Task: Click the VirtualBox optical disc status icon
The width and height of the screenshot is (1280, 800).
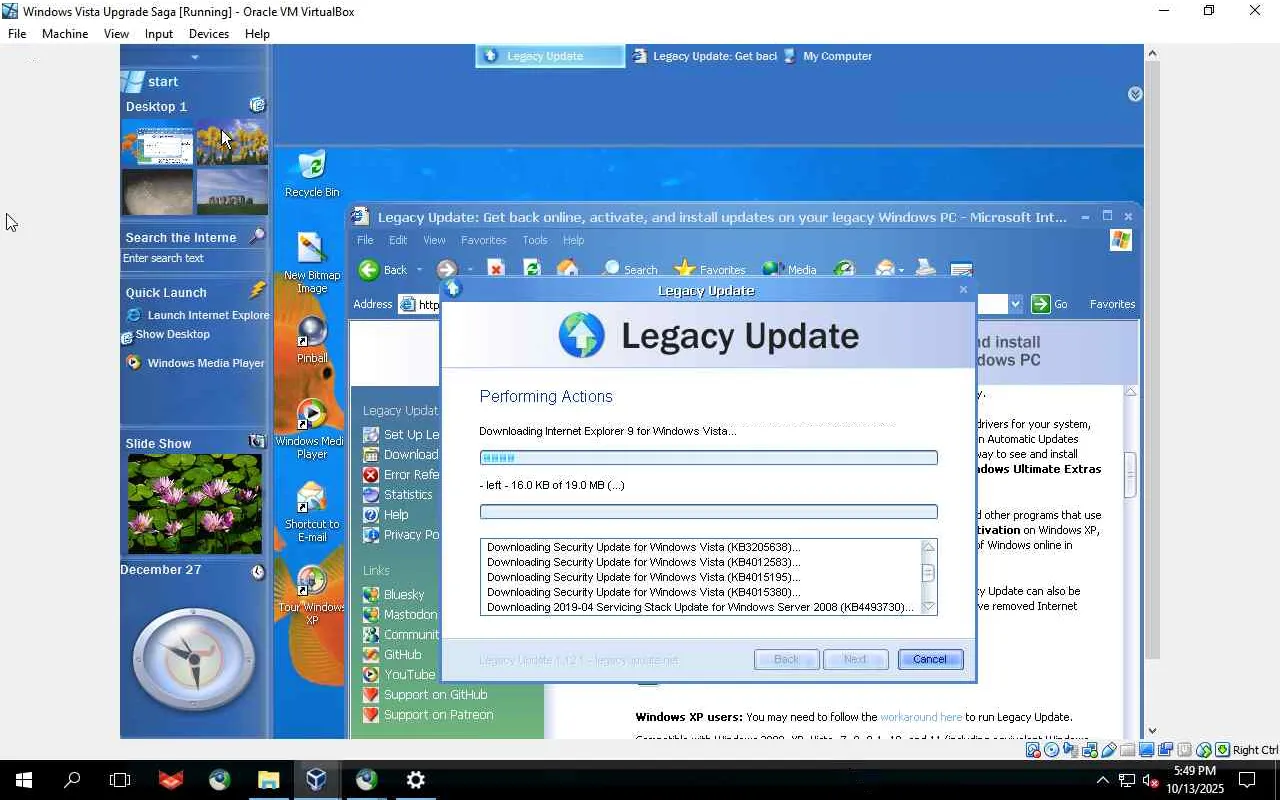Action: [x=1052, y=750]
